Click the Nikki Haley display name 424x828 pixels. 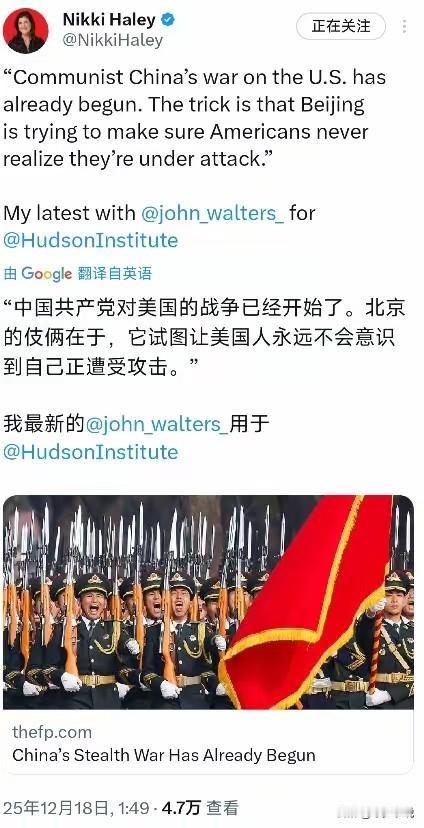pyautogui.click(x=109, y=20)
